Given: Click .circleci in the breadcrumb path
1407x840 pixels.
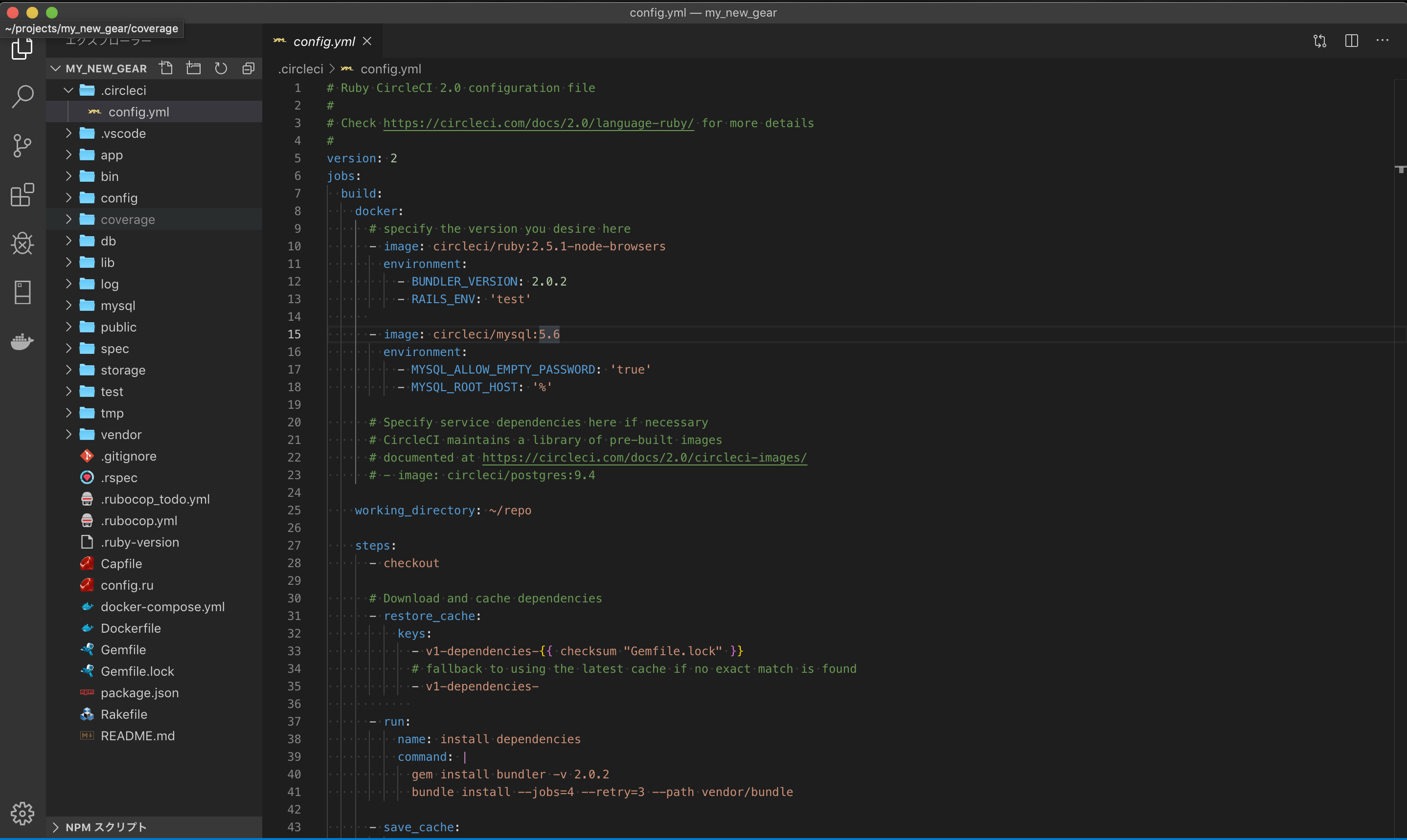Looking at the screenshot, I should (x=301, y=69).
